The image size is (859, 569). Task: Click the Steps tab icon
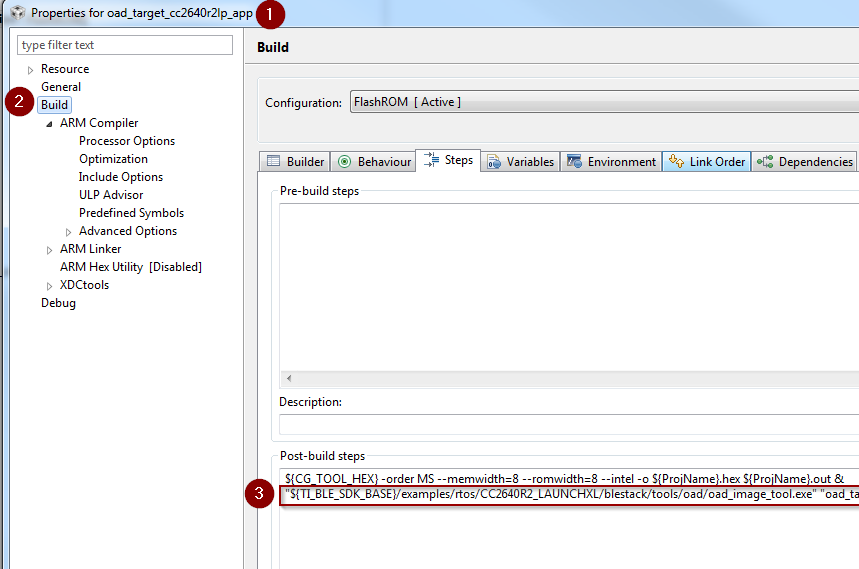[432, 160]
